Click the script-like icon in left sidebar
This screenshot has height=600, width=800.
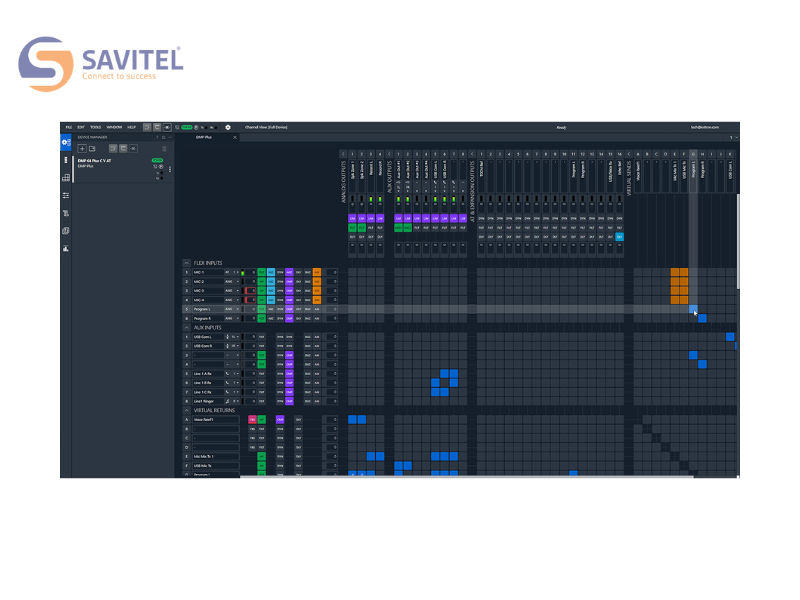point(66,213)
